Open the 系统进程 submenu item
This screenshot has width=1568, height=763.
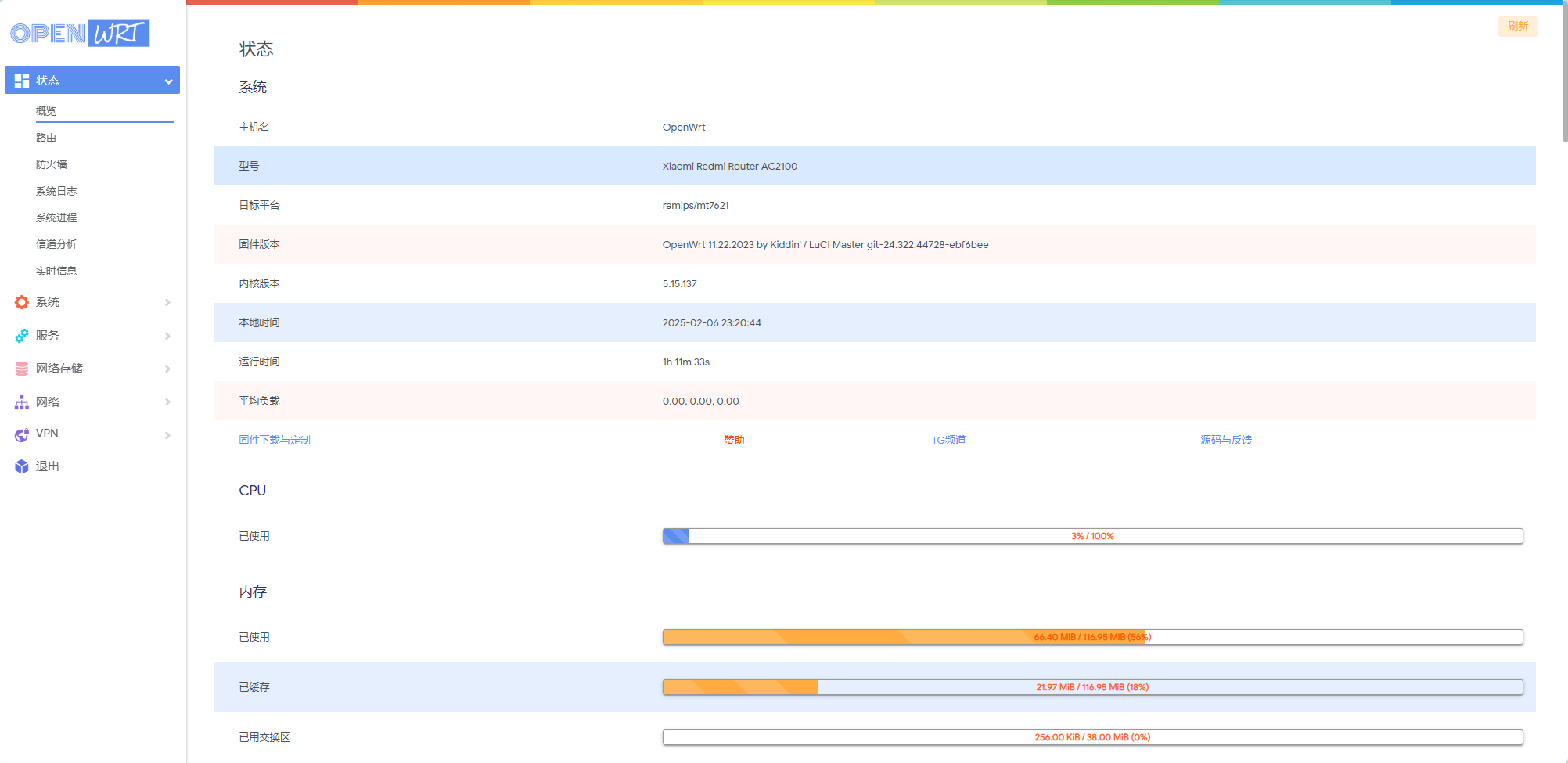click(x=56, y=218)
